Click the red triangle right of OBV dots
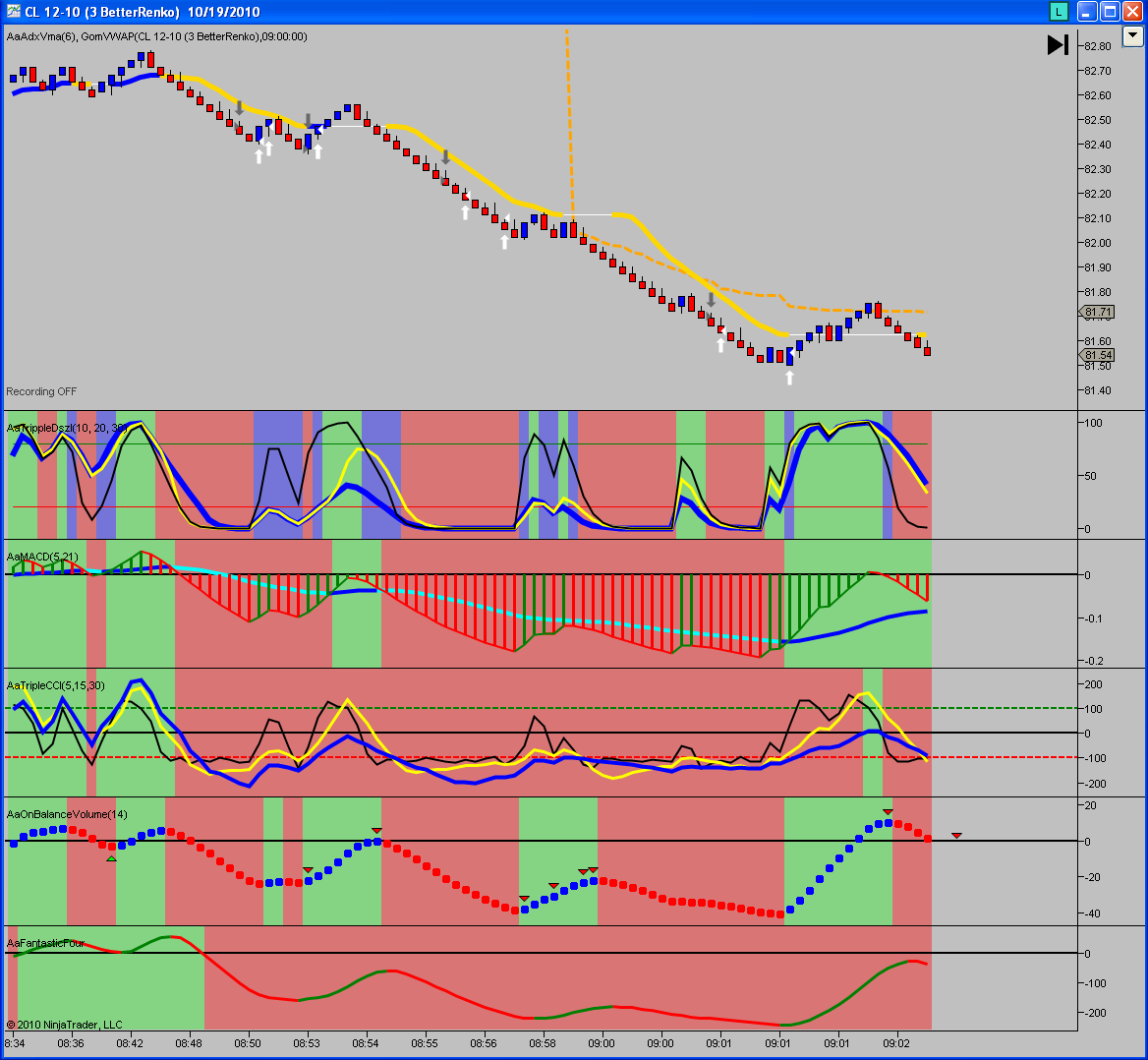This screenshot has height=1060, width=1148. 956,835
